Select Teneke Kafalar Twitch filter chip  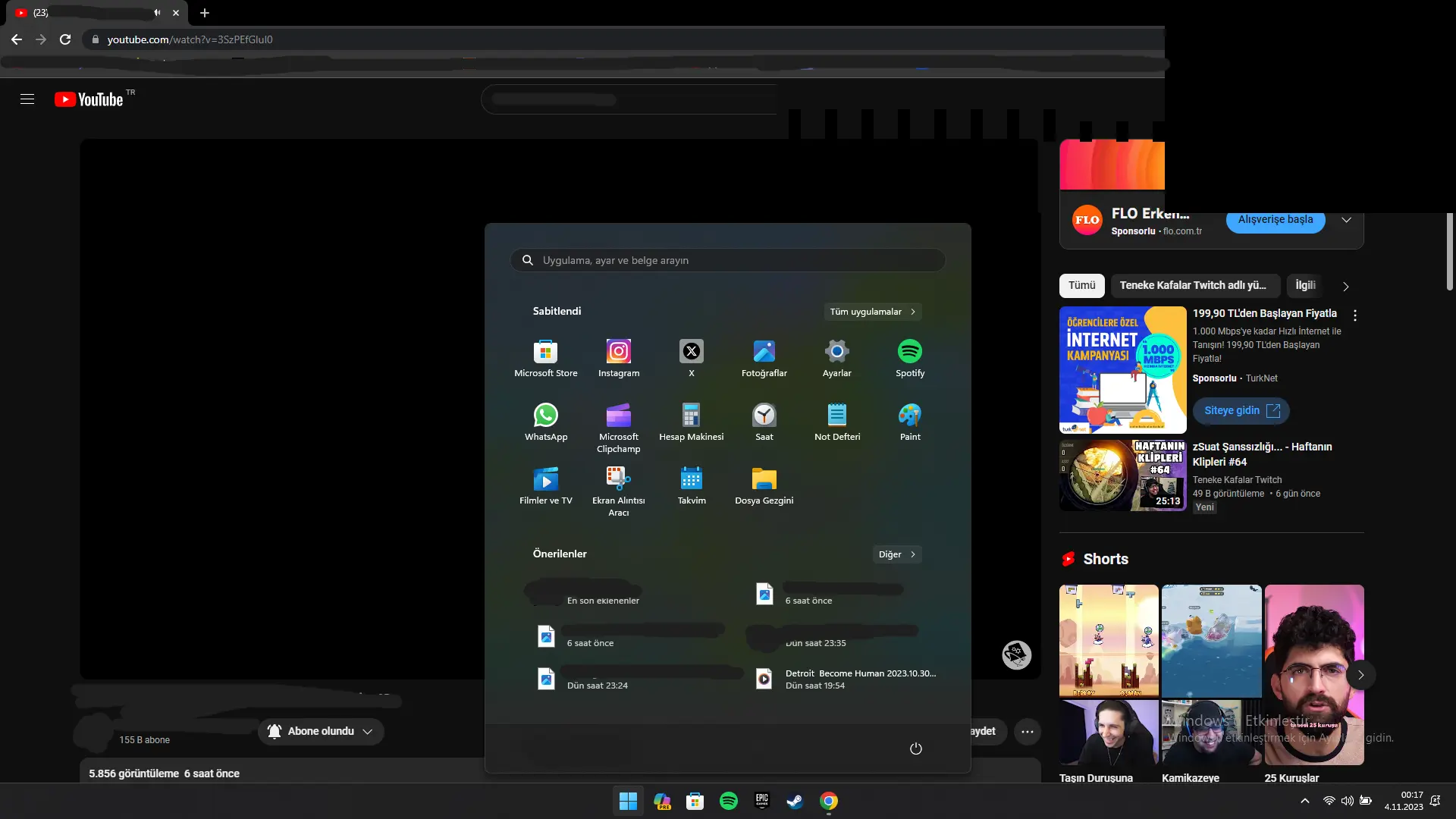[x=1195, y=285]
